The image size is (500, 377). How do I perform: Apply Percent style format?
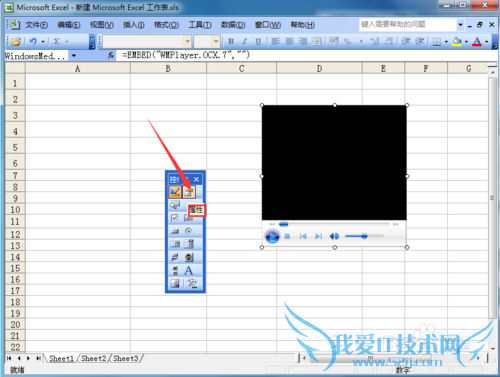pos(347,41)
